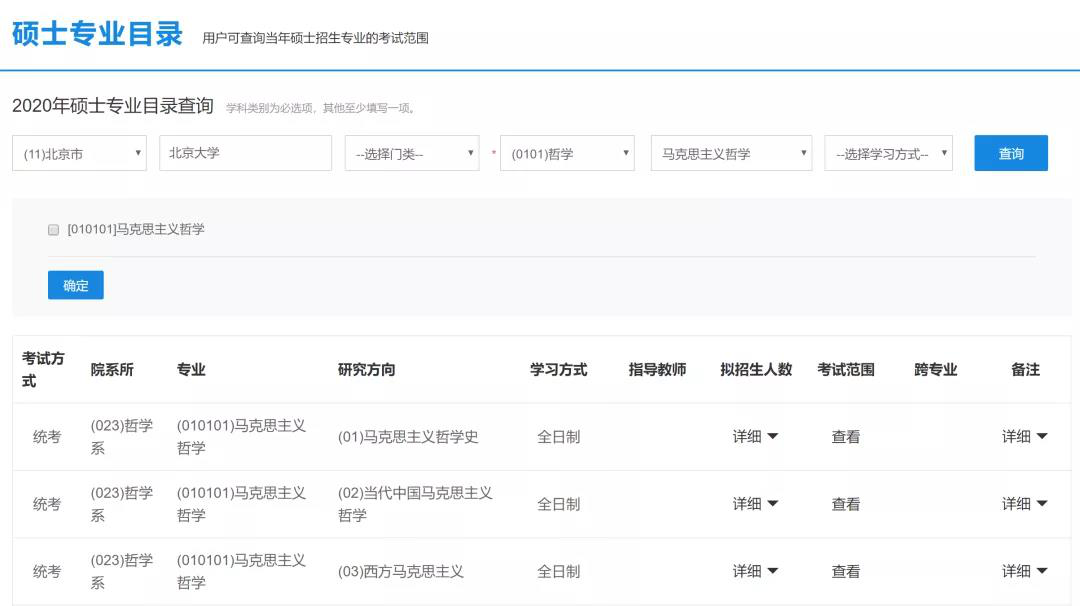Open the 选择学习方式 study mode dropdown
This screenshot has height=606, width=1080.
click(888, 154)
